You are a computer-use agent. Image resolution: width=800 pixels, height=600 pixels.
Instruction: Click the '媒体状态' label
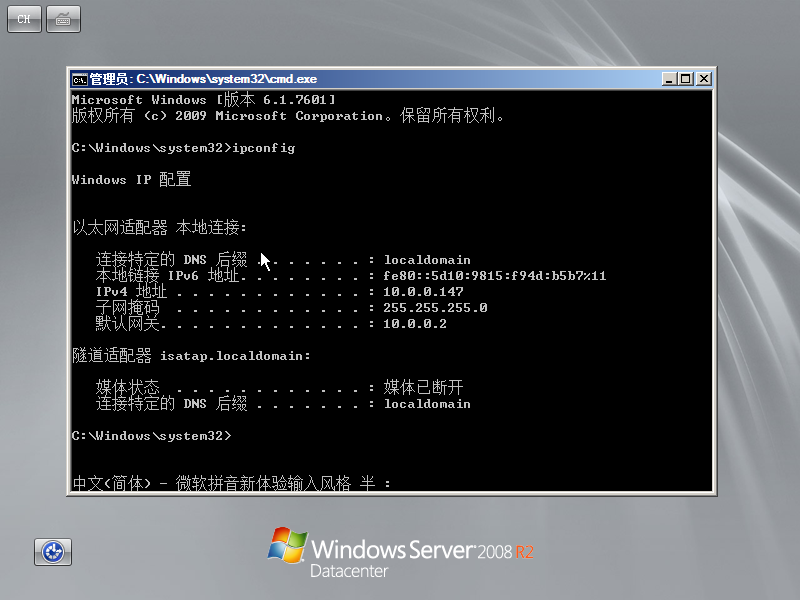[x=128, y=387]
